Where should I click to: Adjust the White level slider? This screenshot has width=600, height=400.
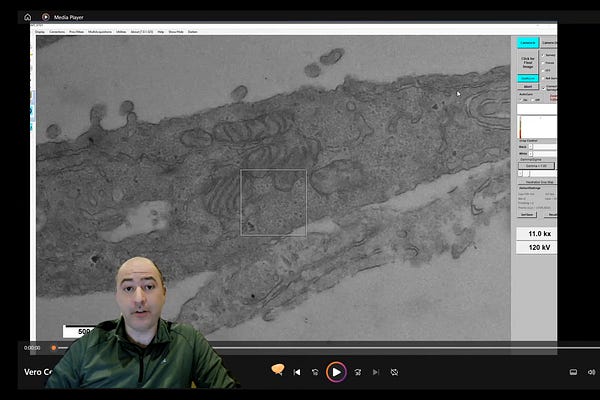545,153
